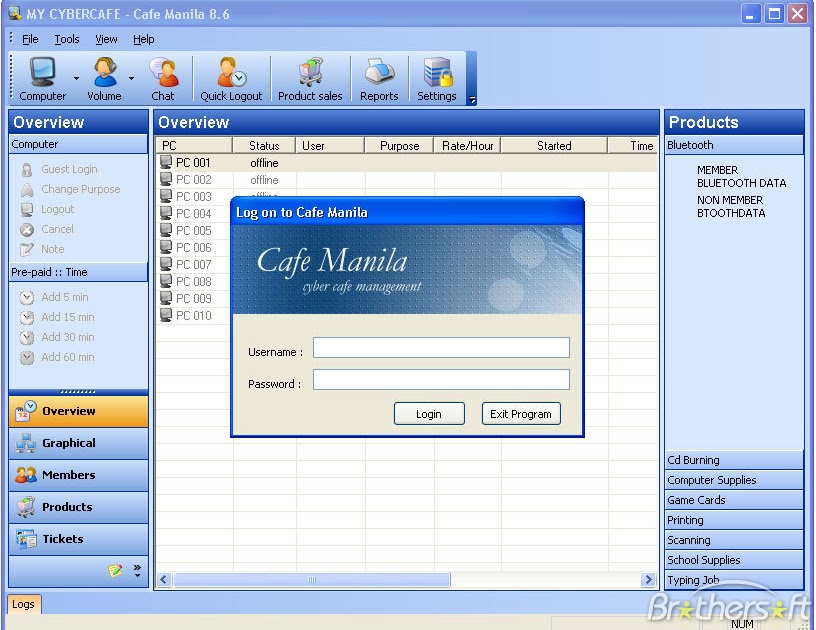Click the Volume toolbar icon

pyautogui.click(x=102, y=77)
